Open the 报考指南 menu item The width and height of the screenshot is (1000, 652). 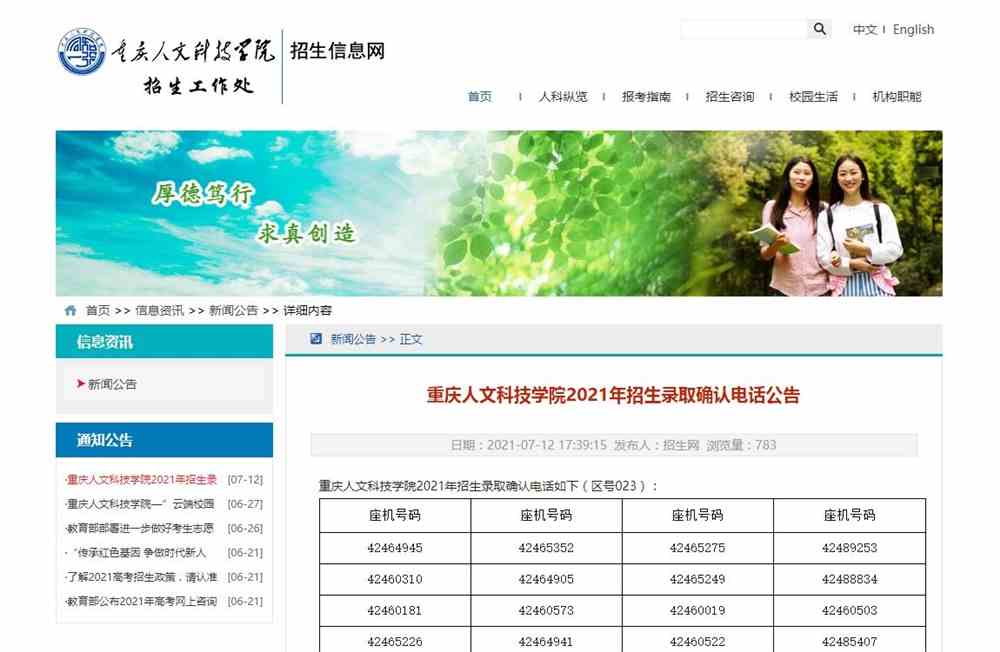click(646, 96)
